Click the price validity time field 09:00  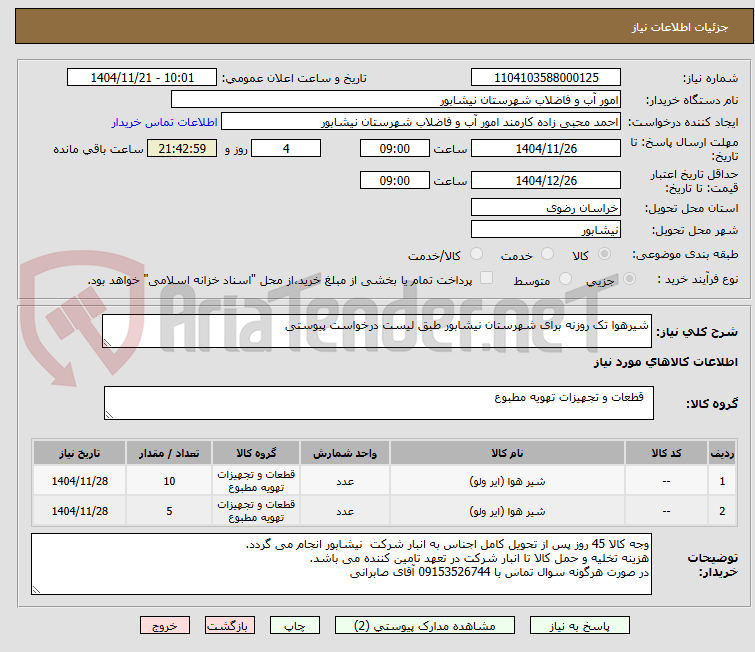point(394,180)
